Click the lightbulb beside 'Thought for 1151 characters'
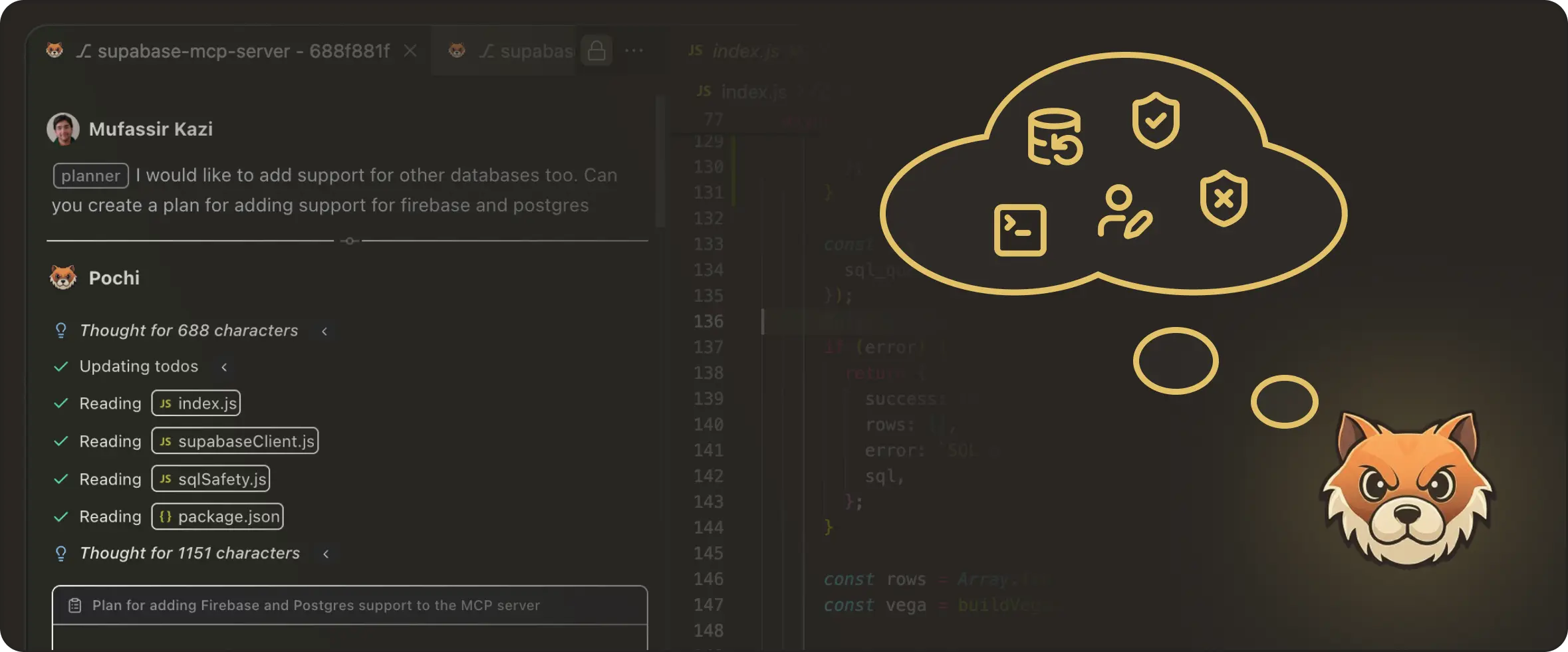The image size is (1568, 652). (x=61, y=552)
